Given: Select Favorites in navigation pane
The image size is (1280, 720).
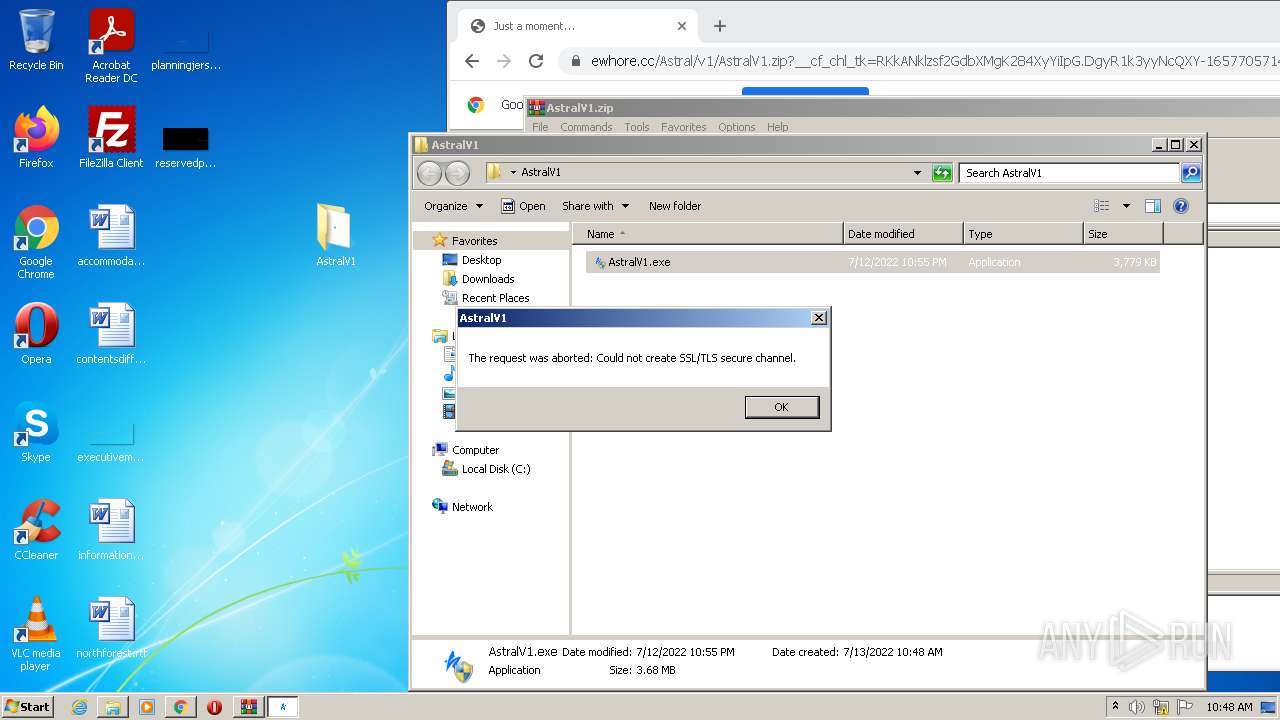Looking at the screenshot, I should [474, 241].
